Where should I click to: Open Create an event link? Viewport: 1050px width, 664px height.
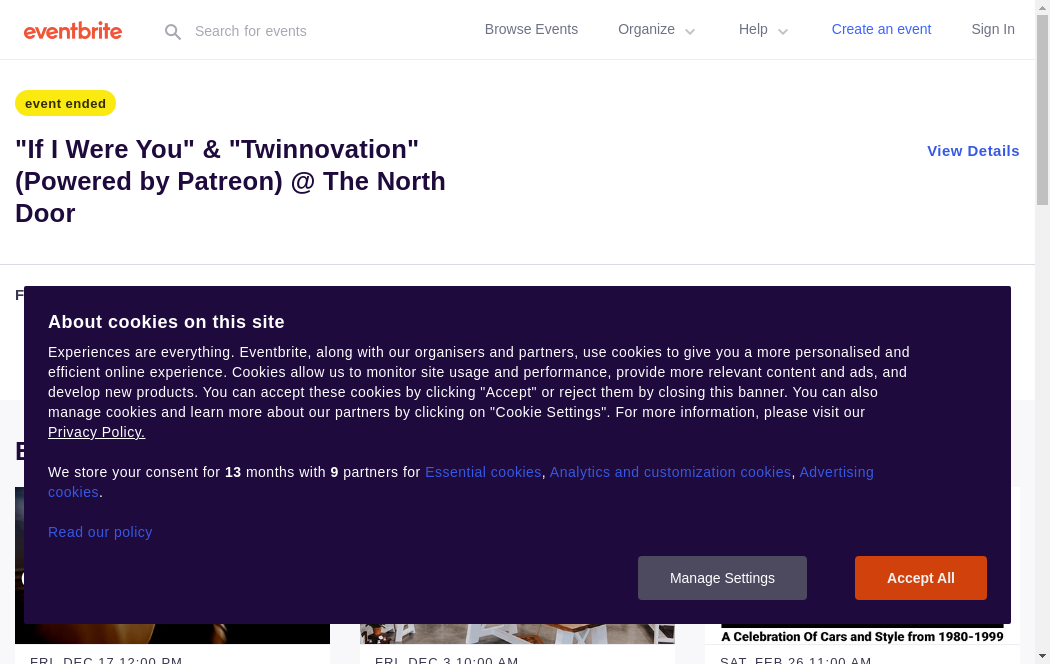coord(881,29)
